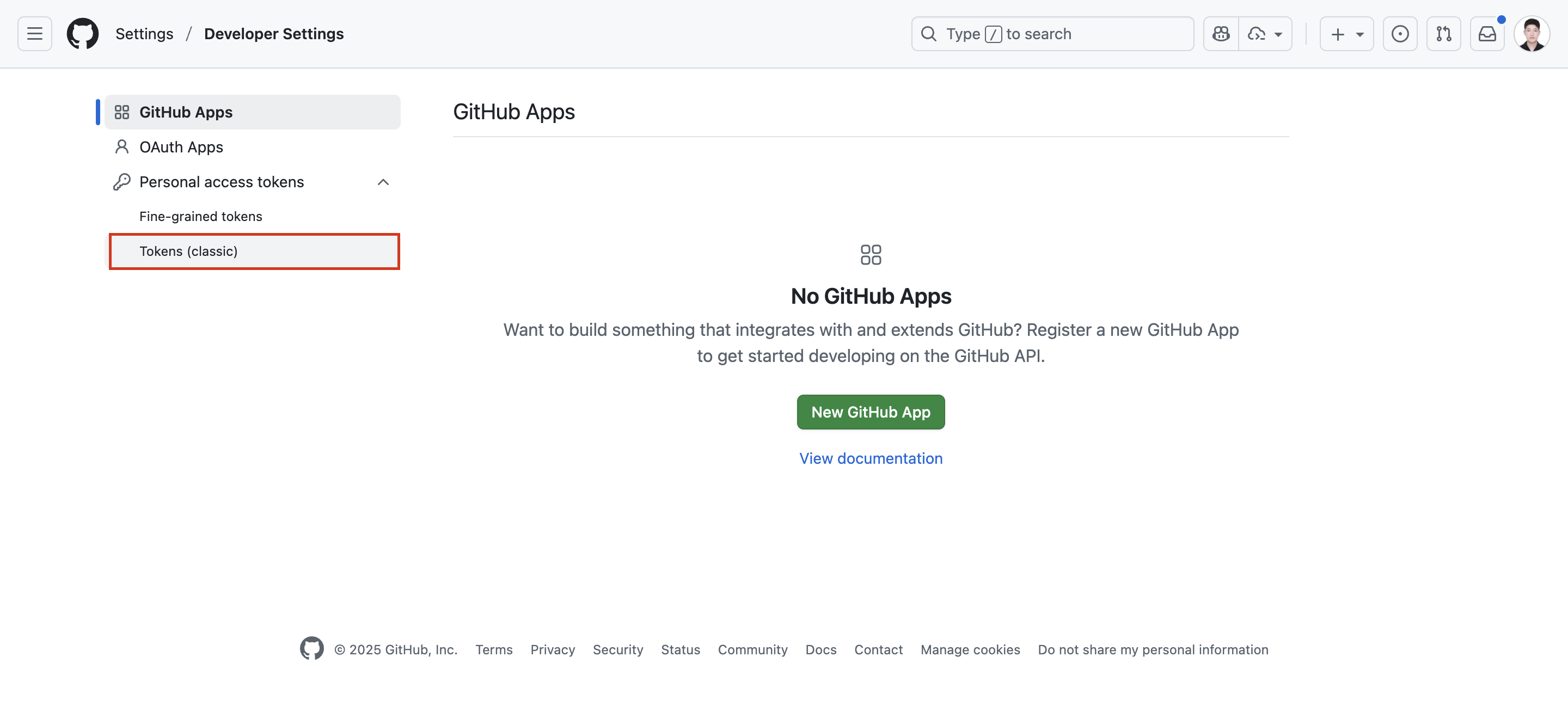Open the notifications inbox icon
The height and width of the screenshot is (712, 1568).
pyautogui.click(x=1486, y=33)
